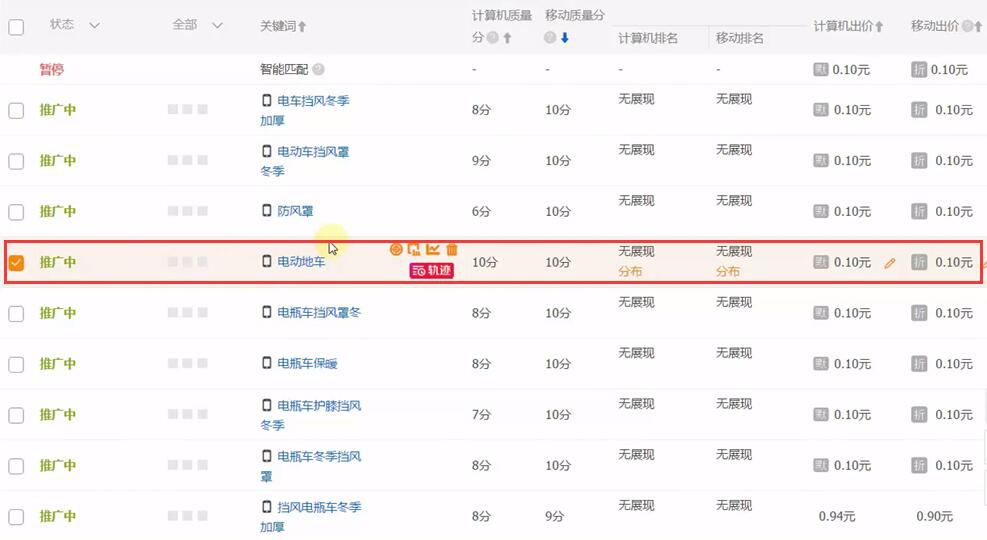Image resolution: width=987 pixels, height=540 pixels.
Task: Click the 0.94元 computer bid value
Action: (x=837, y=516)
